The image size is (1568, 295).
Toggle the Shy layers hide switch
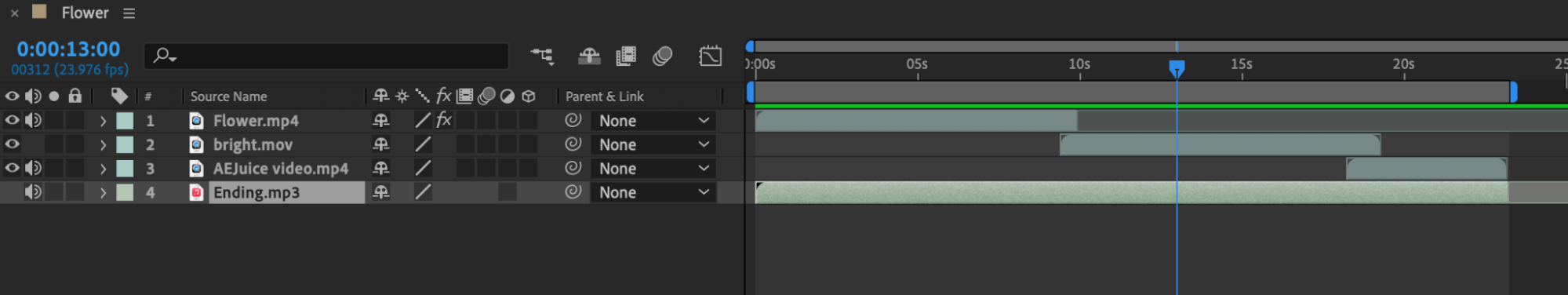pos(589,56)
